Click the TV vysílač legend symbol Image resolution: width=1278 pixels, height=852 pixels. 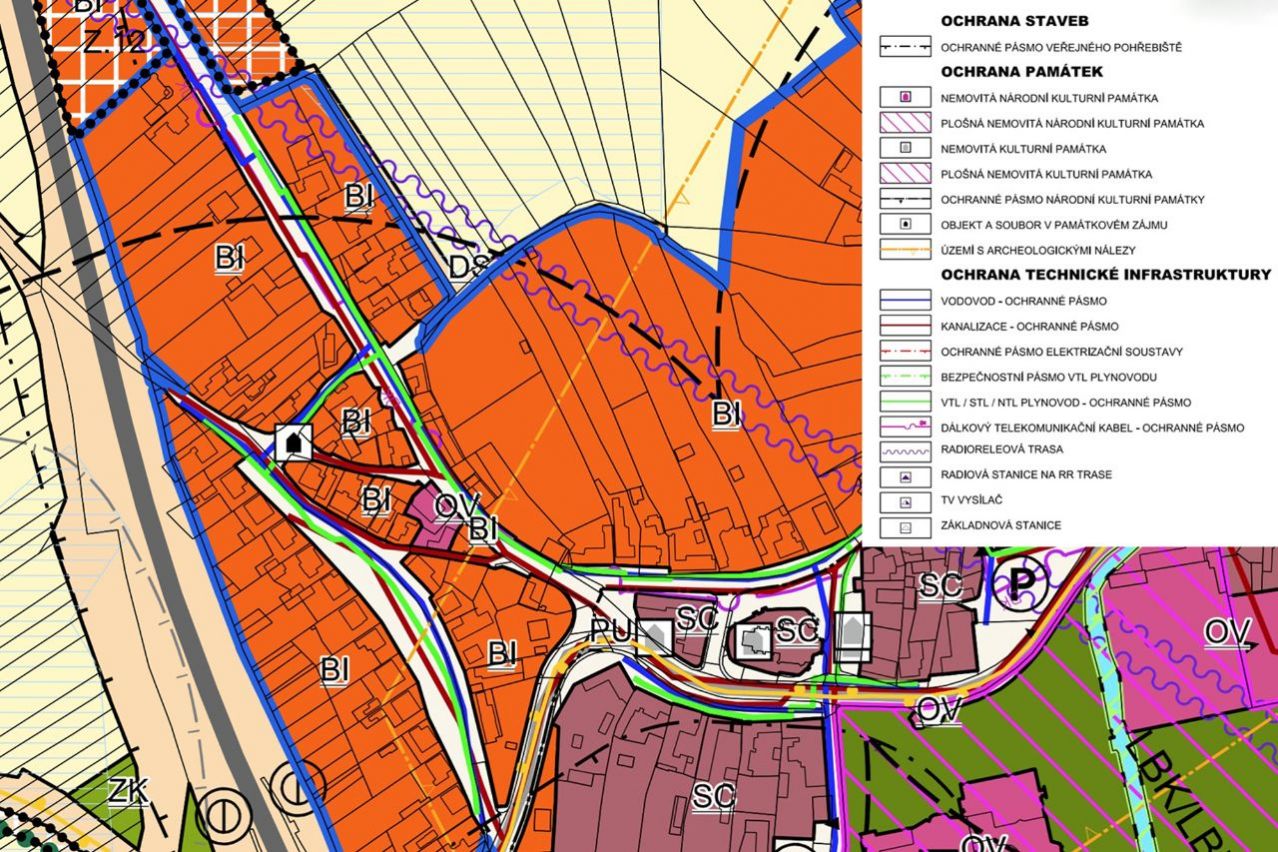tap(905, 500)
